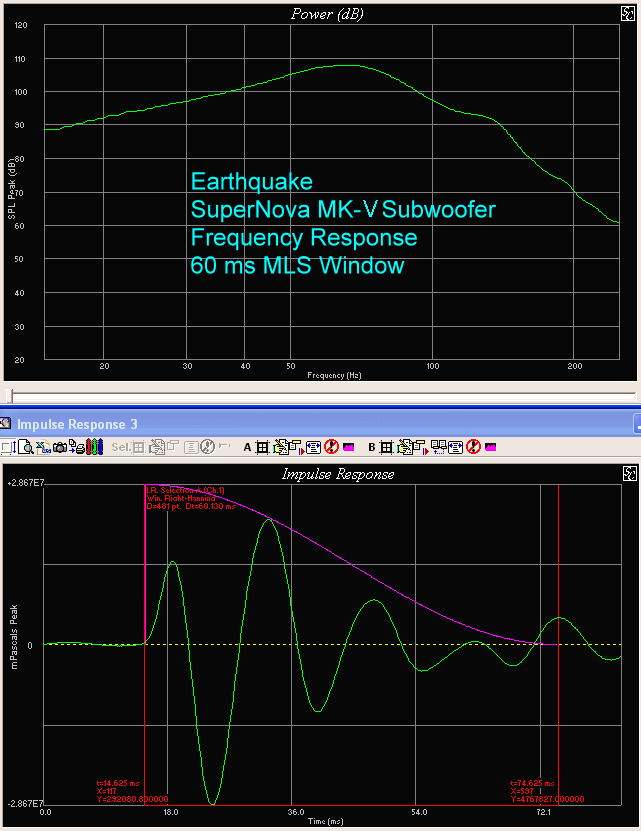Click the '+2.867E7' amplitude axis value
This screenshot has width=641, height=831.
click(x=25, y=483)
